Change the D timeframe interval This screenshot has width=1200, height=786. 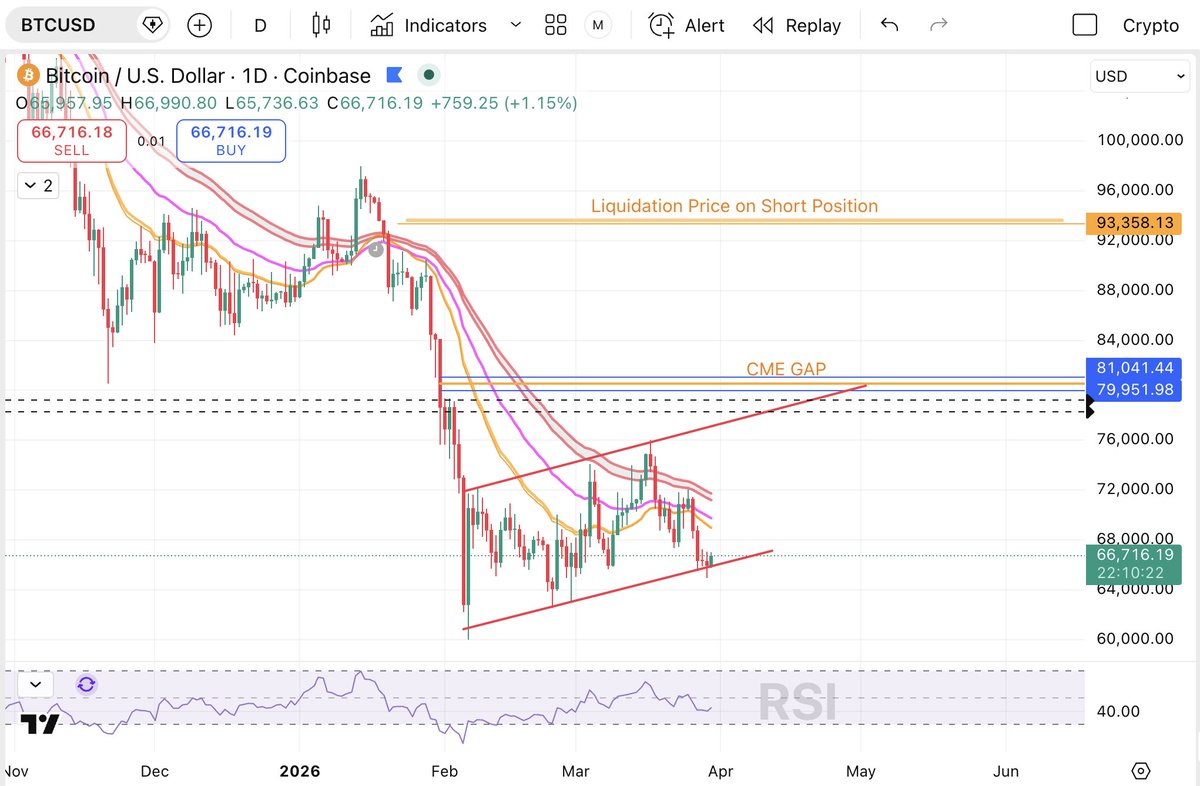(x=260, y=25)
